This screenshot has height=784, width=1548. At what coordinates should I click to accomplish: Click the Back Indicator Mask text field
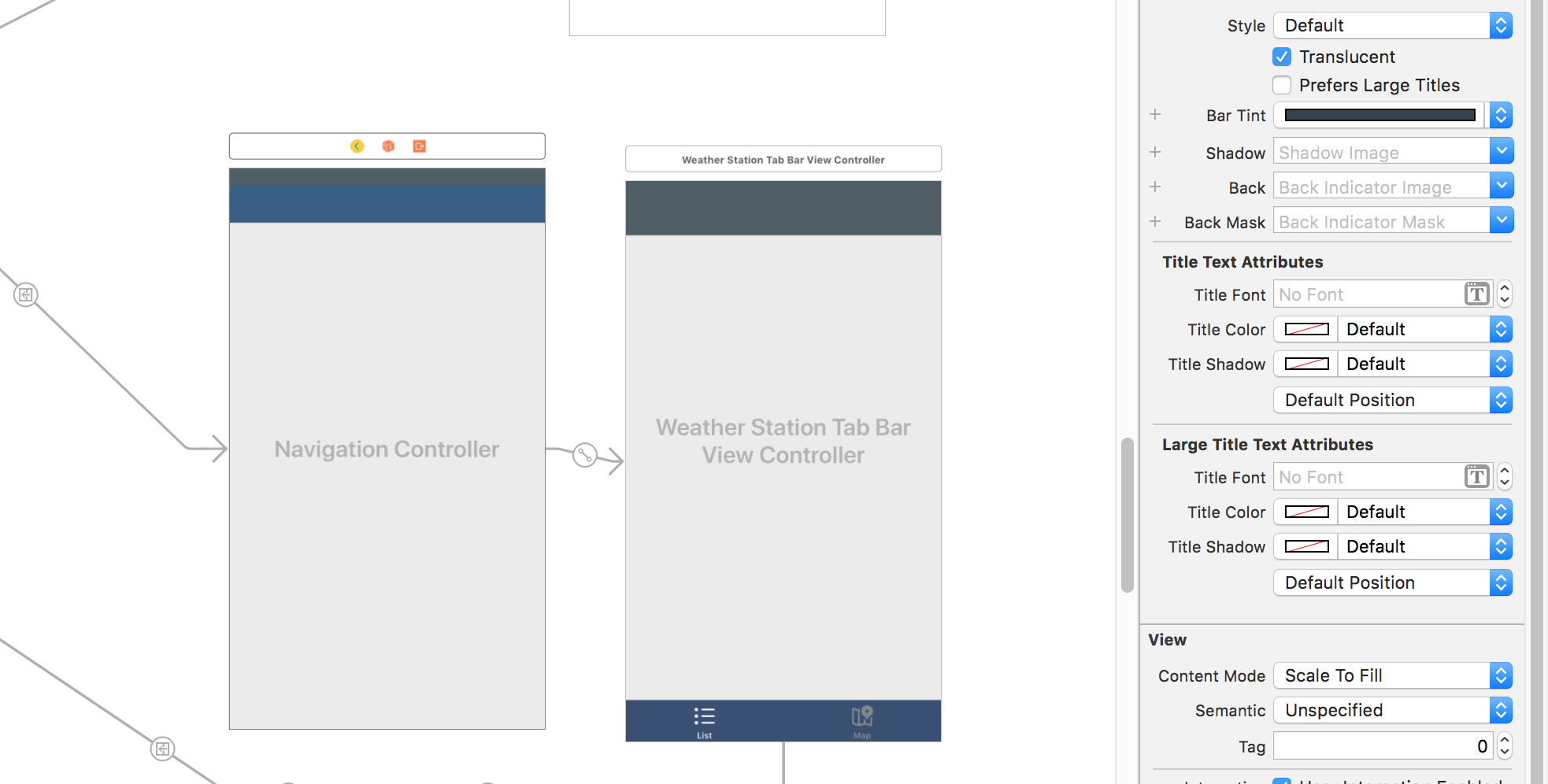[x=1381, y=221]
